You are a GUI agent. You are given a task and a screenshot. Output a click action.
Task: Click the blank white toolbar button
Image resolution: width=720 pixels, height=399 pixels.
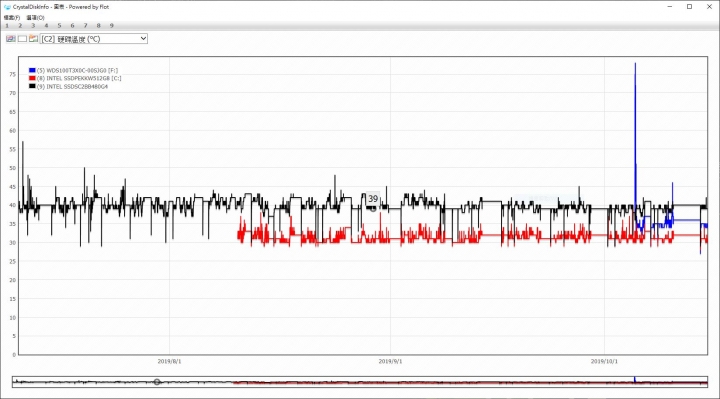(22, 39)
